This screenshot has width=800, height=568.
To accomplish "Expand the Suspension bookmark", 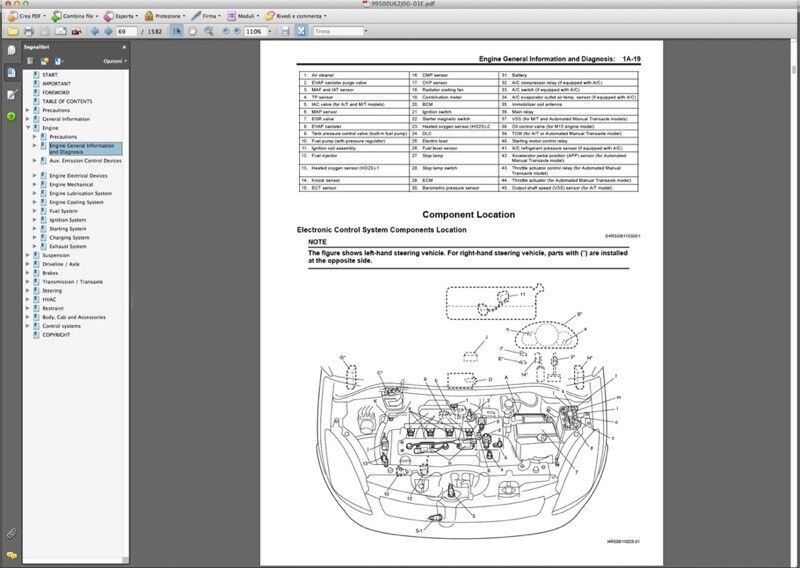I will [28, 255].
